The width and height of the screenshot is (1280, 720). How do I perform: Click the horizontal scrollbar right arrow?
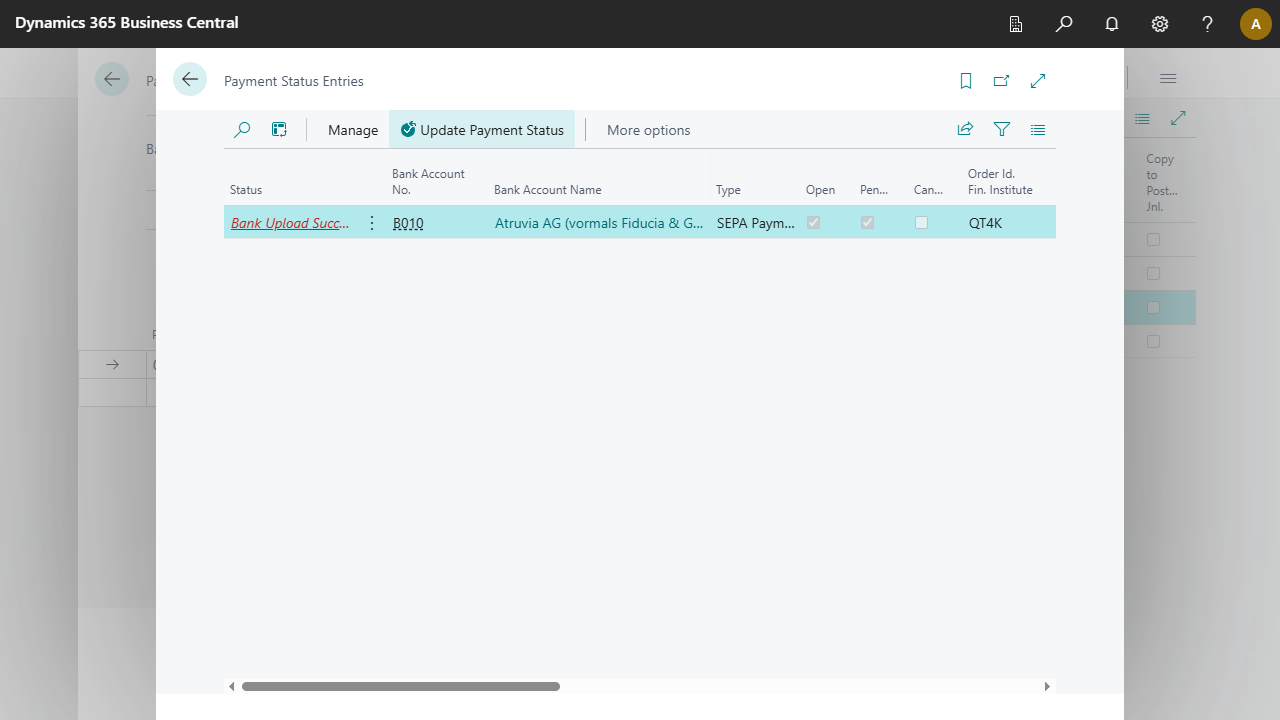(1047, 687)
